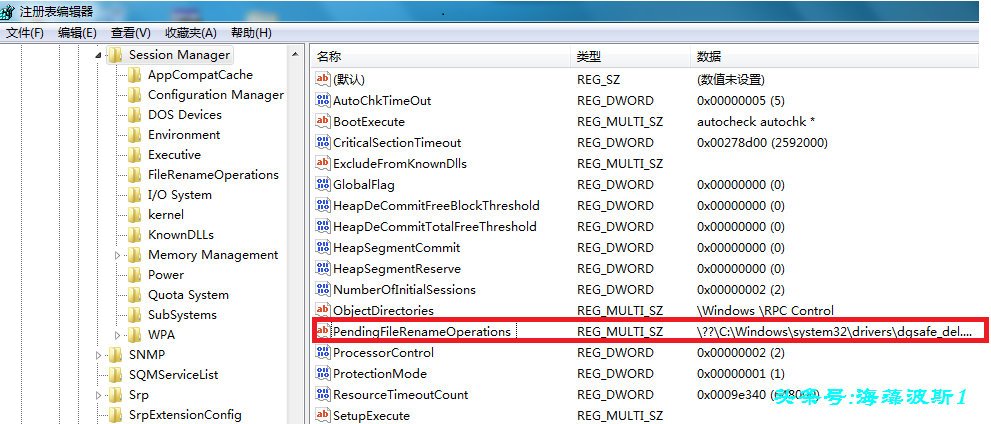This screenshot has width=991, height=424.
Task: Click the AppCompatCache folder icon
Action: click(x=135, y=75)
